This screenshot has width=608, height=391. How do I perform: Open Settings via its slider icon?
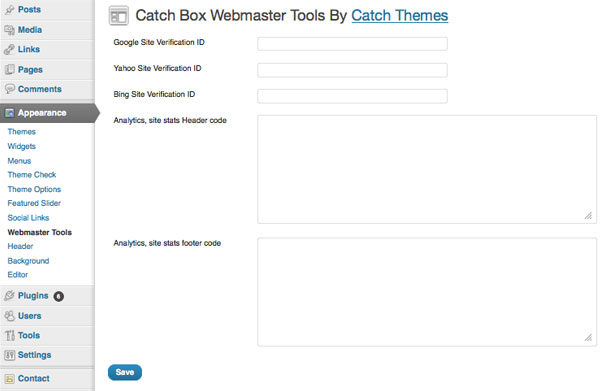pos(9,355)
